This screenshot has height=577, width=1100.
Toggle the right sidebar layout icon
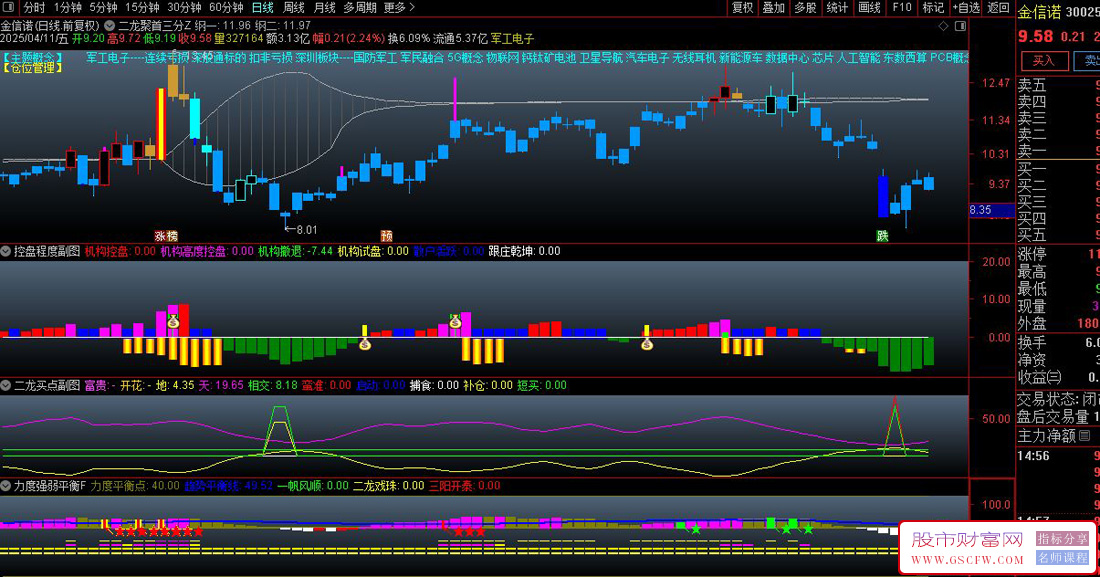pos(960,26)
